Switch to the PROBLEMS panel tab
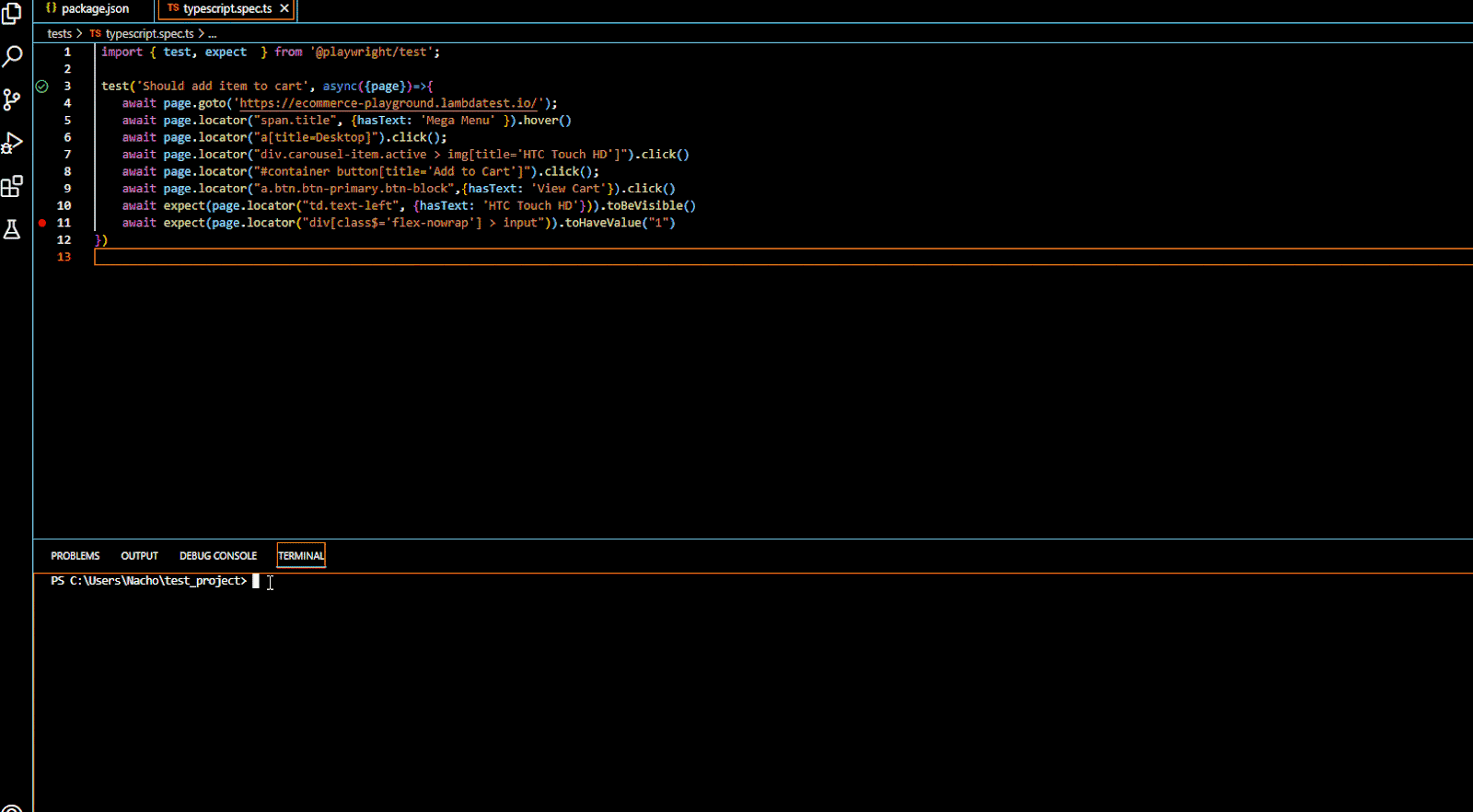 pos(75,556)
